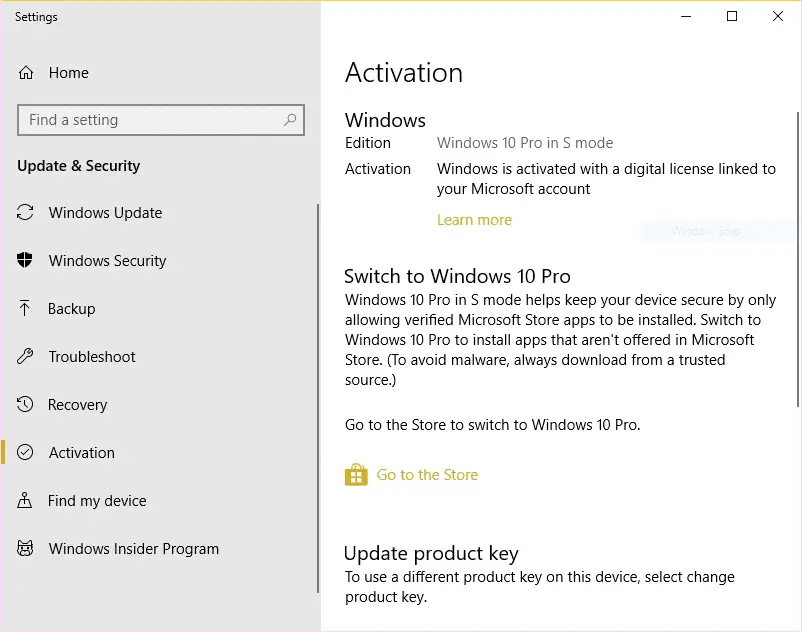
Task: Click the Home house icon
Action: point(26,73)
